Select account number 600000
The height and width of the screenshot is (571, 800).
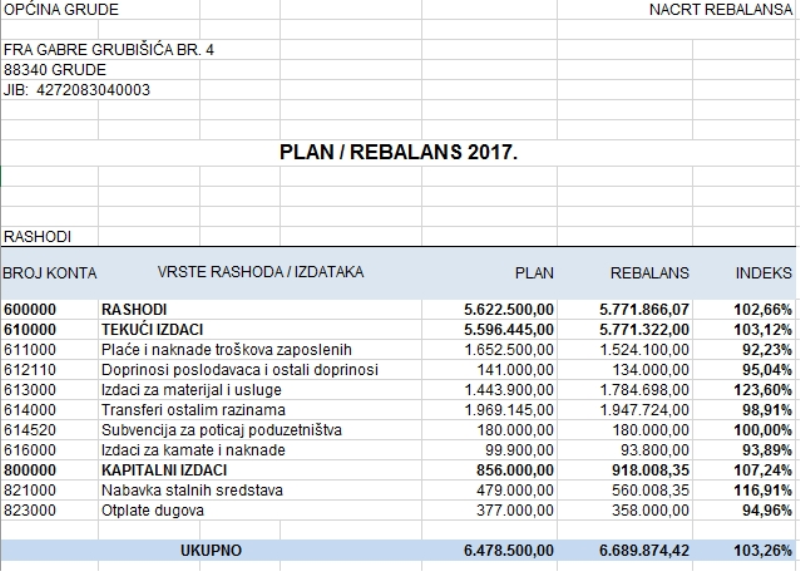(x=30, y=310)
